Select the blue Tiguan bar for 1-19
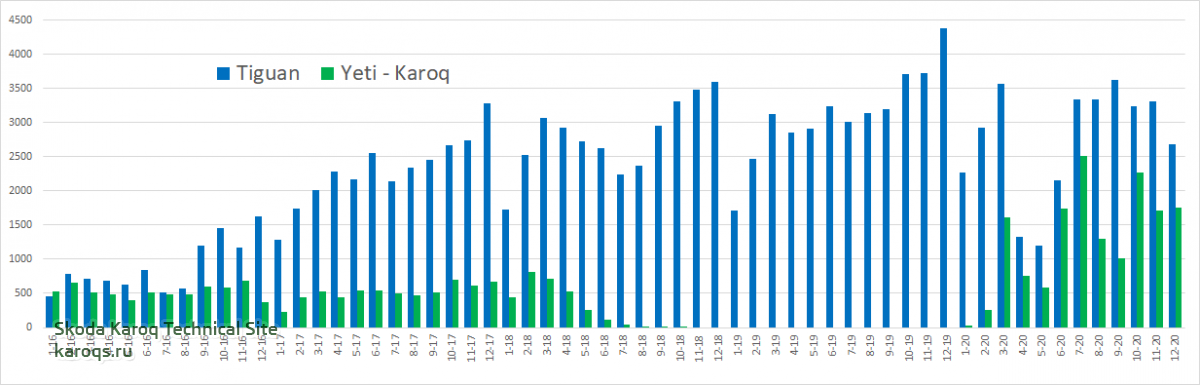Screen dimensions: 1200x385 click(x=734, y=269)
